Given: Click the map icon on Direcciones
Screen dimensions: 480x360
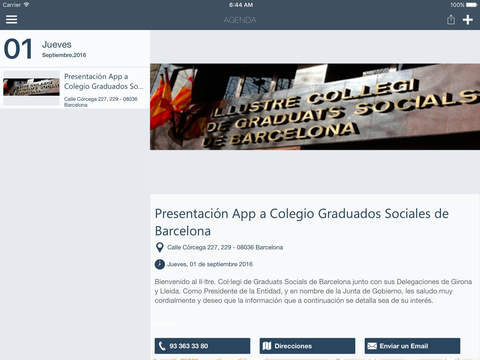Looking at the screenshot, I should pos(267,346).
